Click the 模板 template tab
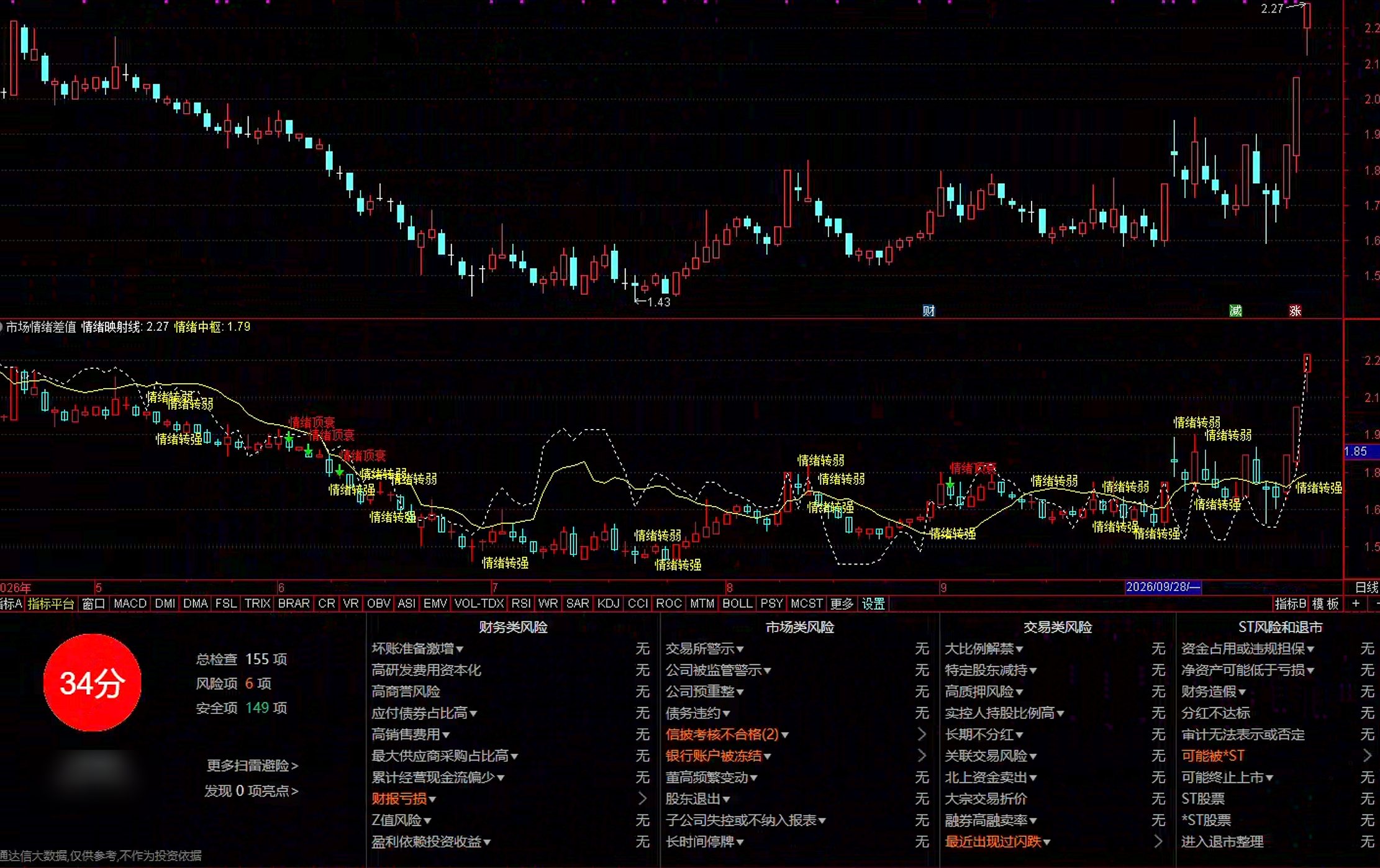 coord(1325,604)
